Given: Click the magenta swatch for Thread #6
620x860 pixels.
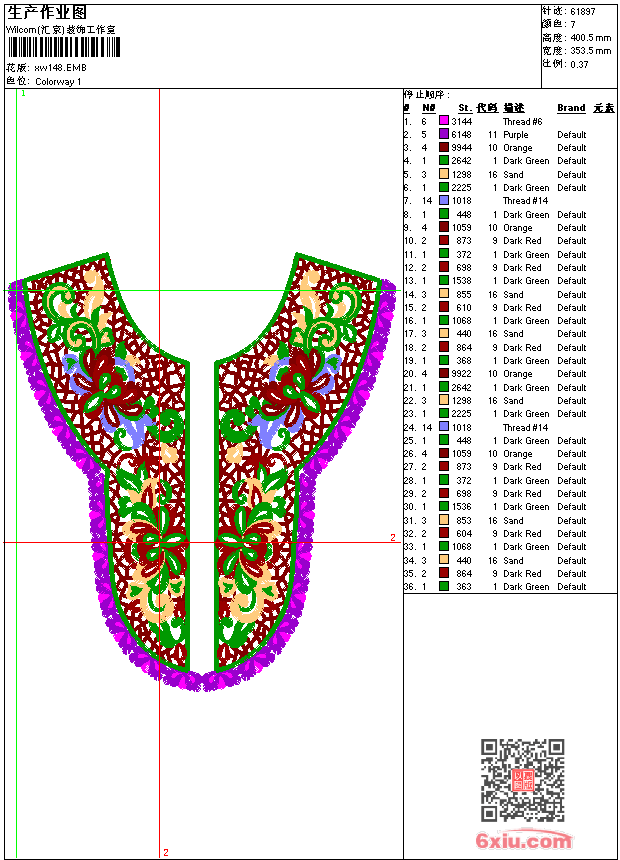Looking at the screenshot, I should pos(444,121).
